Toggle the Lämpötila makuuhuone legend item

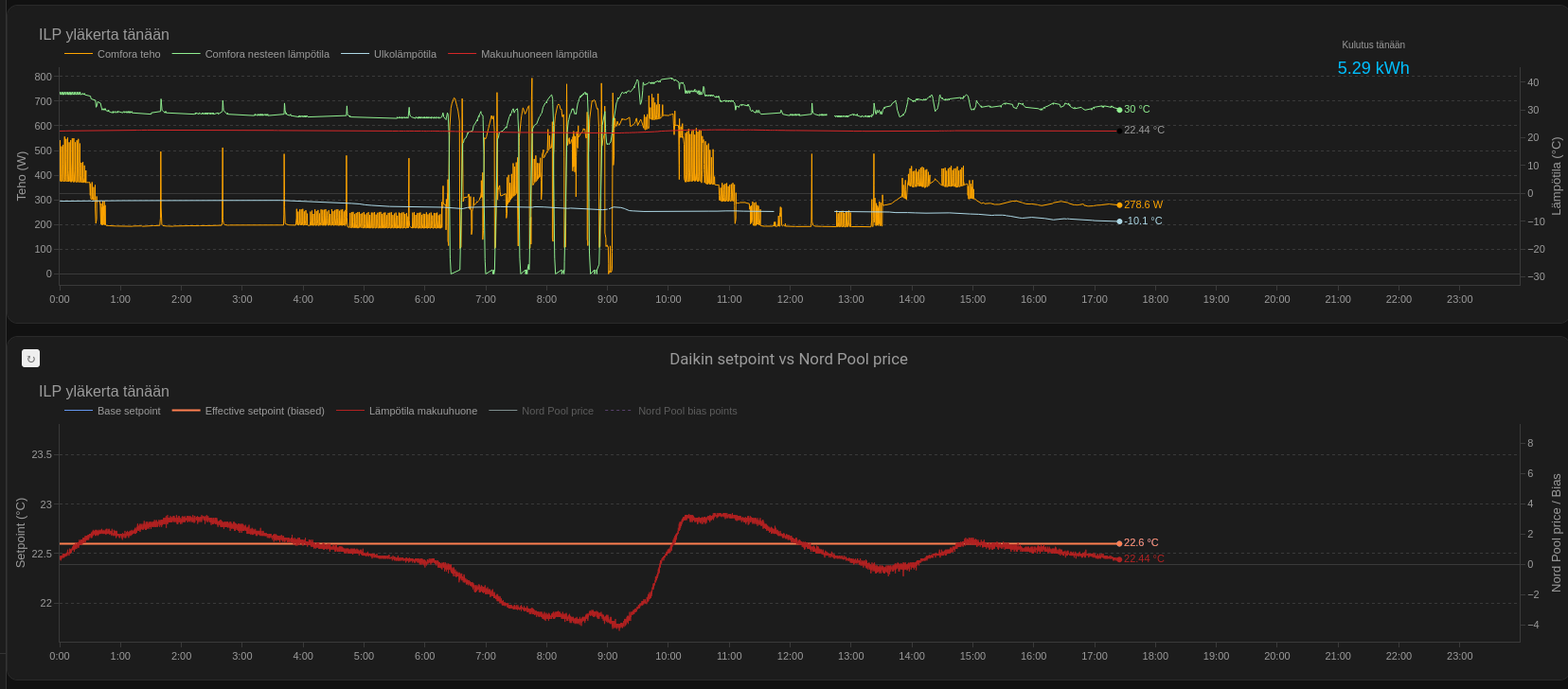422,411
